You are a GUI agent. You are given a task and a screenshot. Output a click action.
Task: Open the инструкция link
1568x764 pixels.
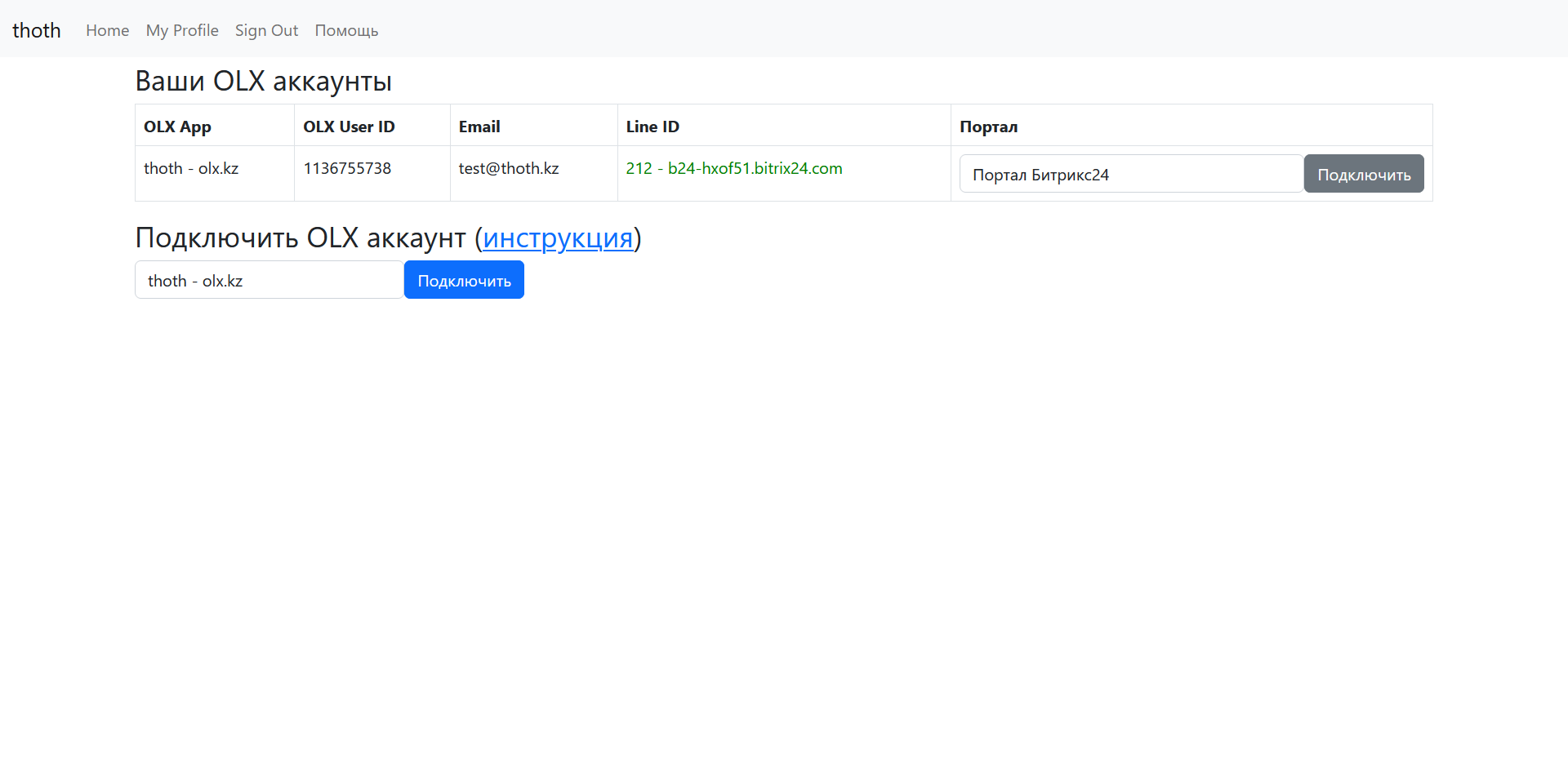(x=558, y=238)
